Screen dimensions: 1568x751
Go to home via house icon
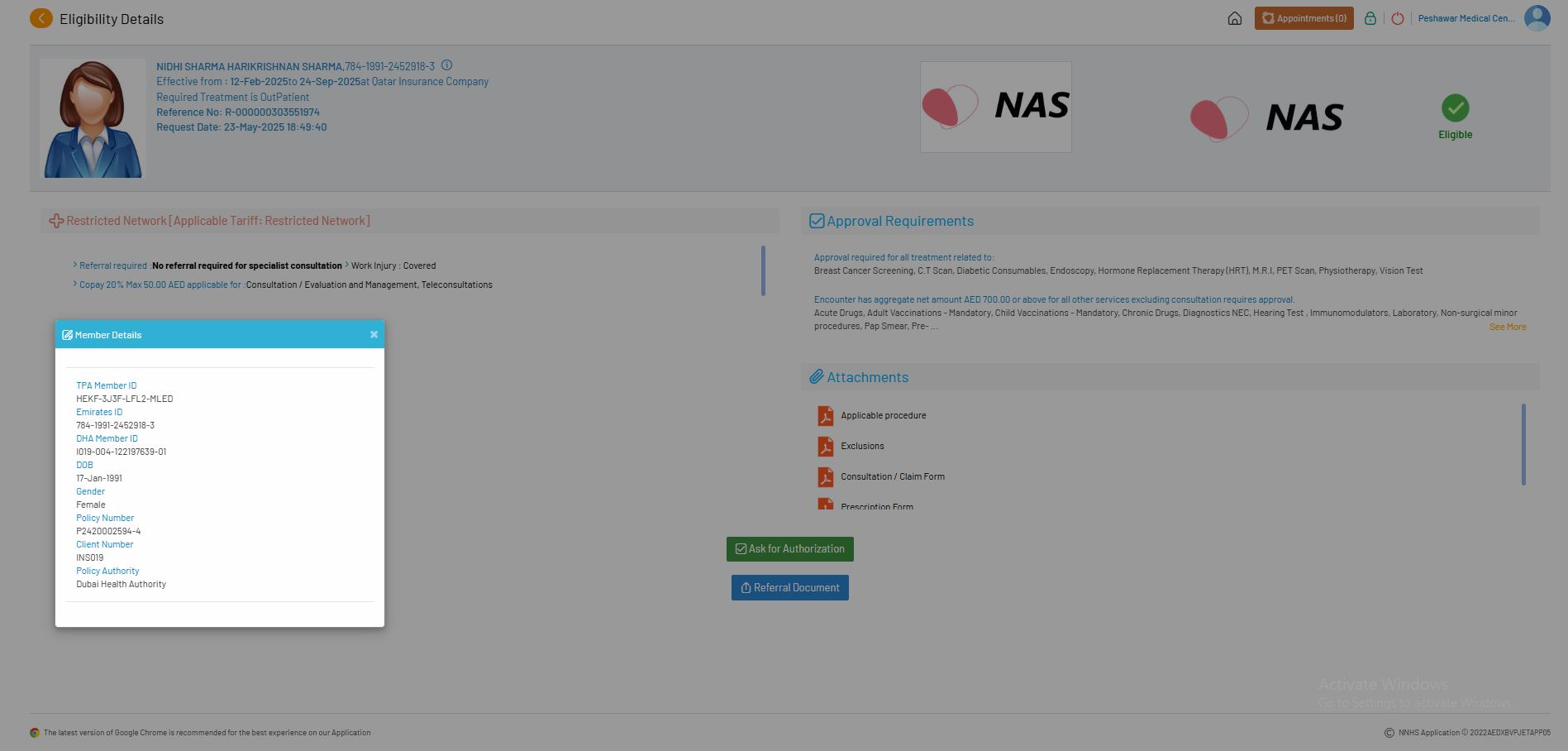tap(1234, 18)
